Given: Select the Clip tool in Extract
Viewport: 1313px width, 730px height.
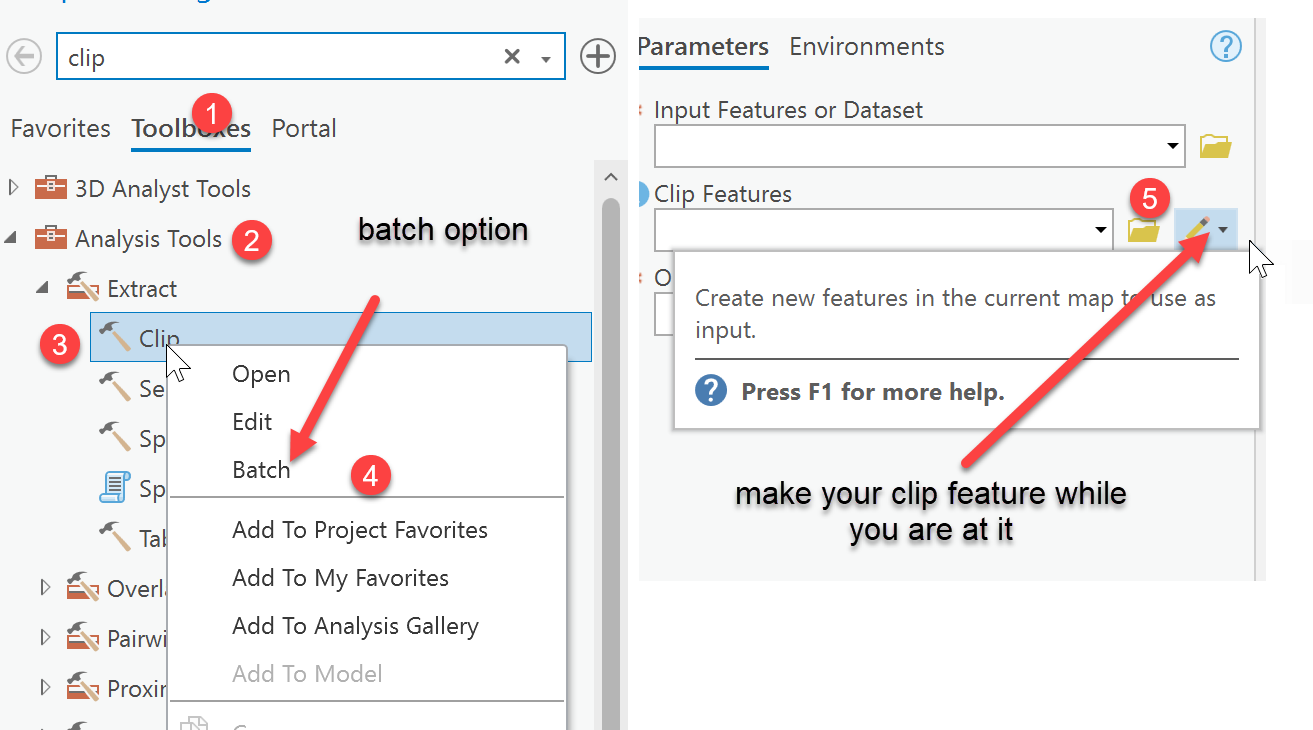Looking at the screenshot, I should click(x=158, y=338).
